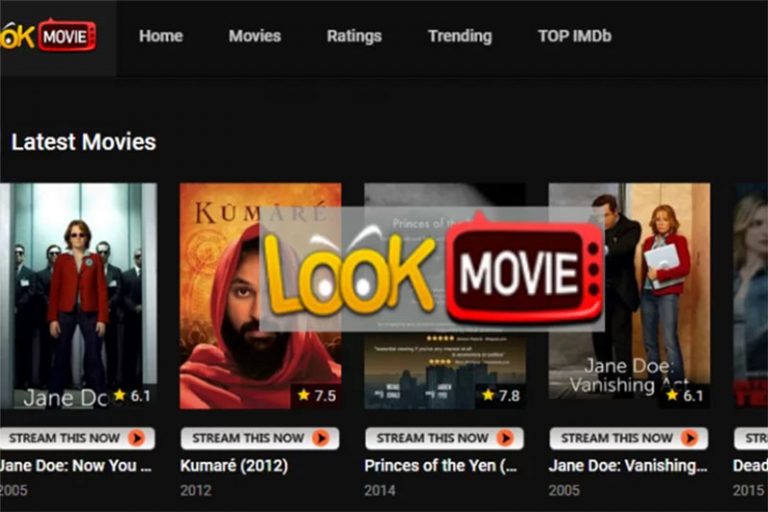Viewport: 768px width, 512px height.
Task: Click play icon on Kumaré stream button
Action: [x=321, y=438]
